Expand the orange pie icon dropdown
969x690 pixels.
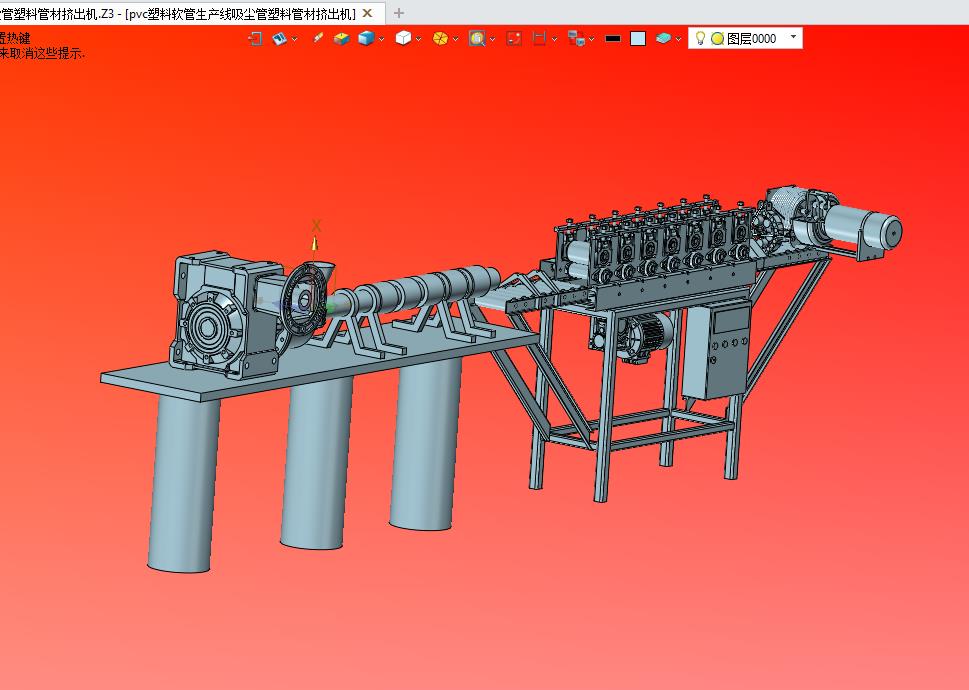(455, 39)
